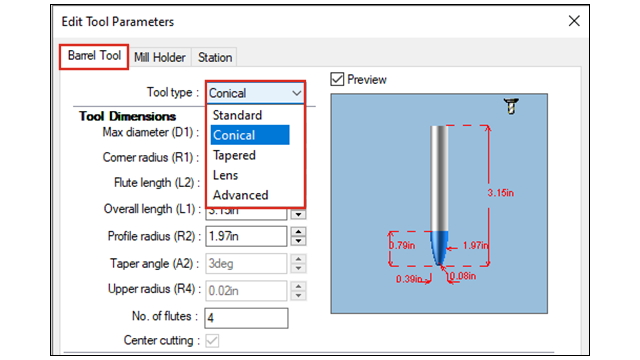
Task: Increase the Taper angle (A2) value
Action: pyautogui.click(x=298, y=259)
